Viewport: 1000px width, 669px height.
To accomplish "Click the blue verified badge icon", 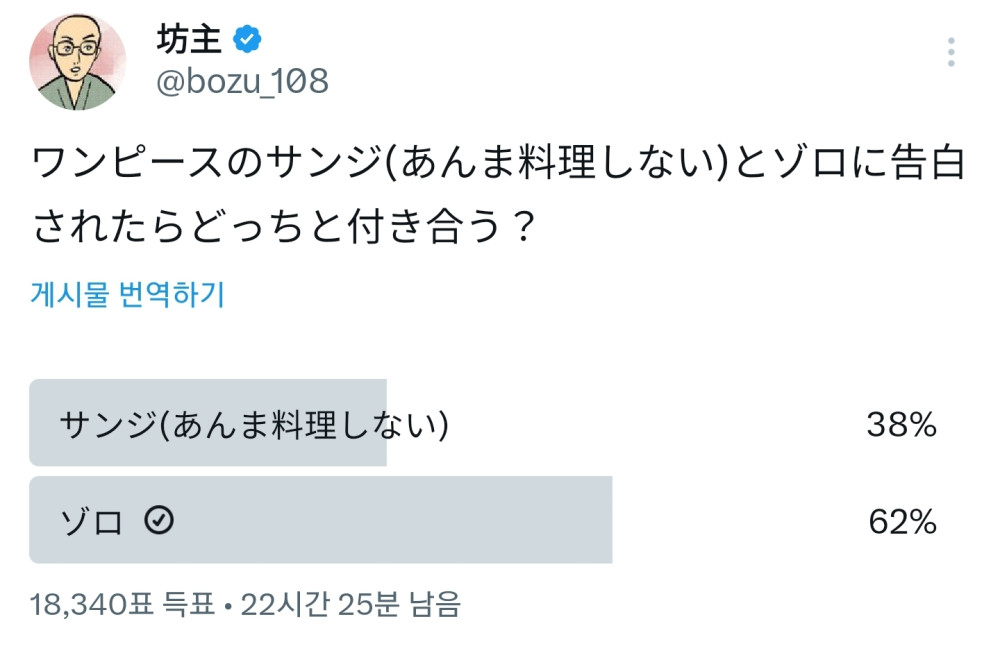I will (247, 39).
